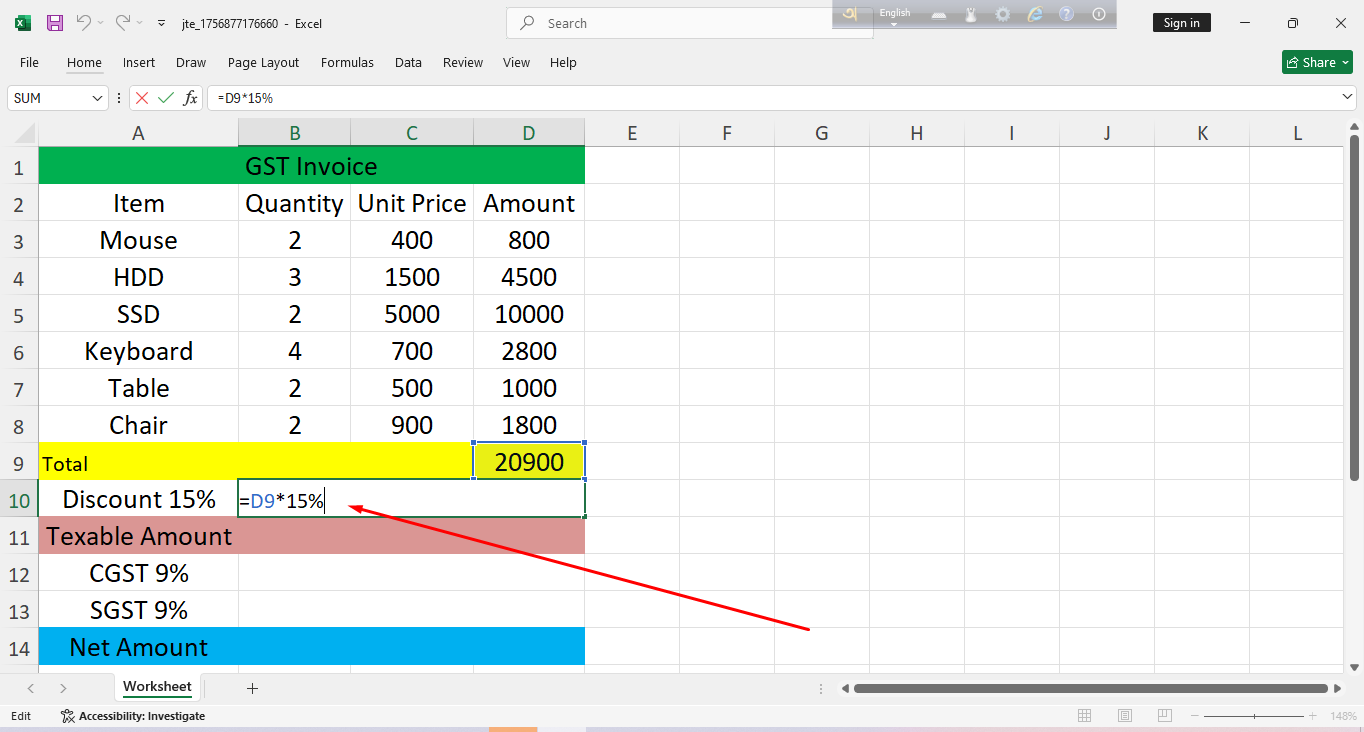
Task: Switch to Page Break Preview in status bar
Action: coord(1165,716)
